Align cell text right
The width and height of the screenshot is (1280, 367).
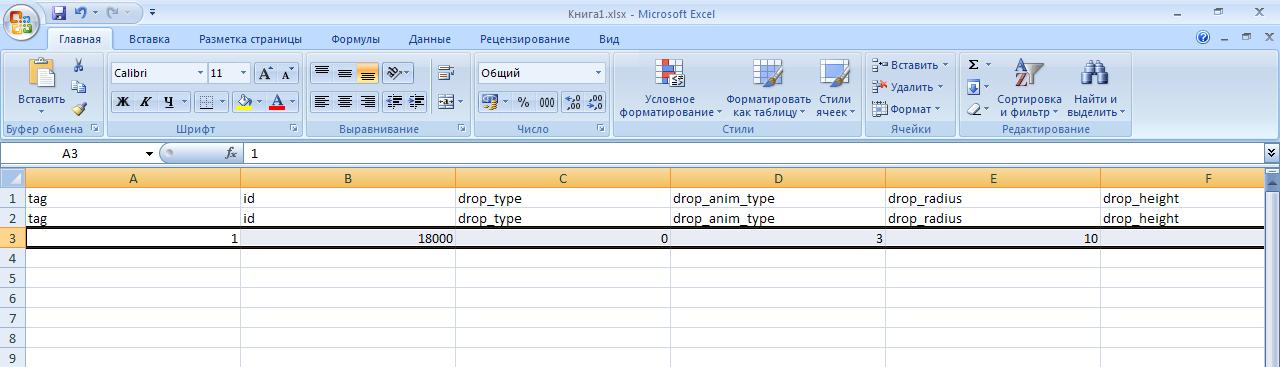coord(368,102)
